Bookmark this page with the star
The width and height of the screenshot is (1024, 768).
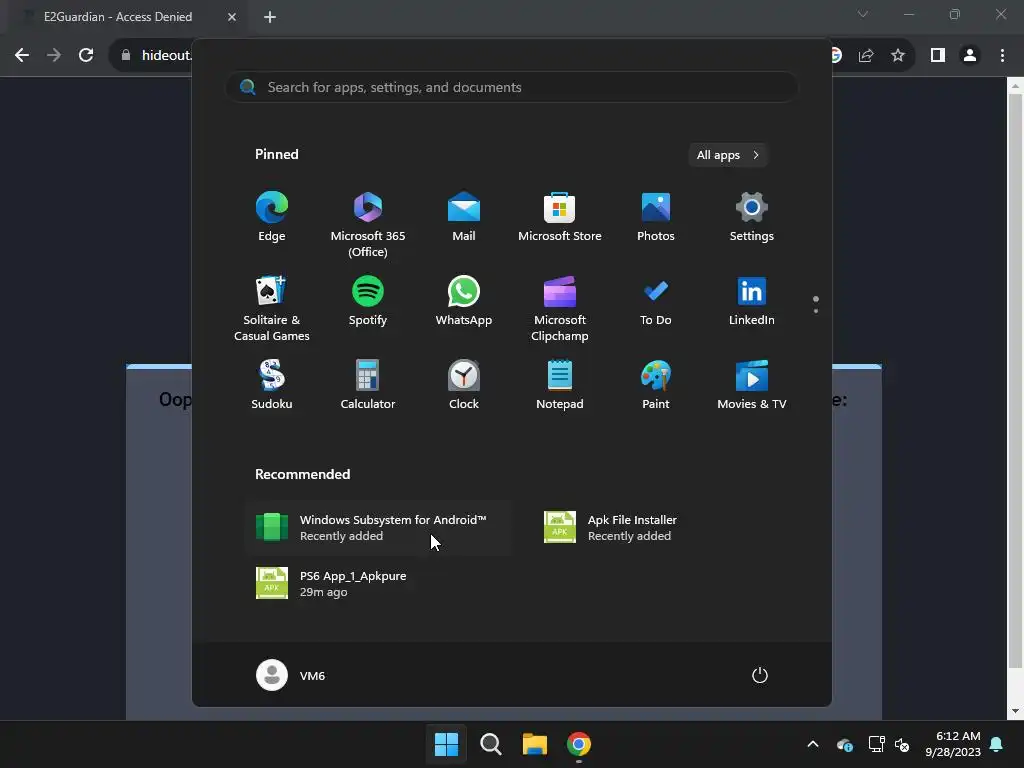[x=898, y=56]
